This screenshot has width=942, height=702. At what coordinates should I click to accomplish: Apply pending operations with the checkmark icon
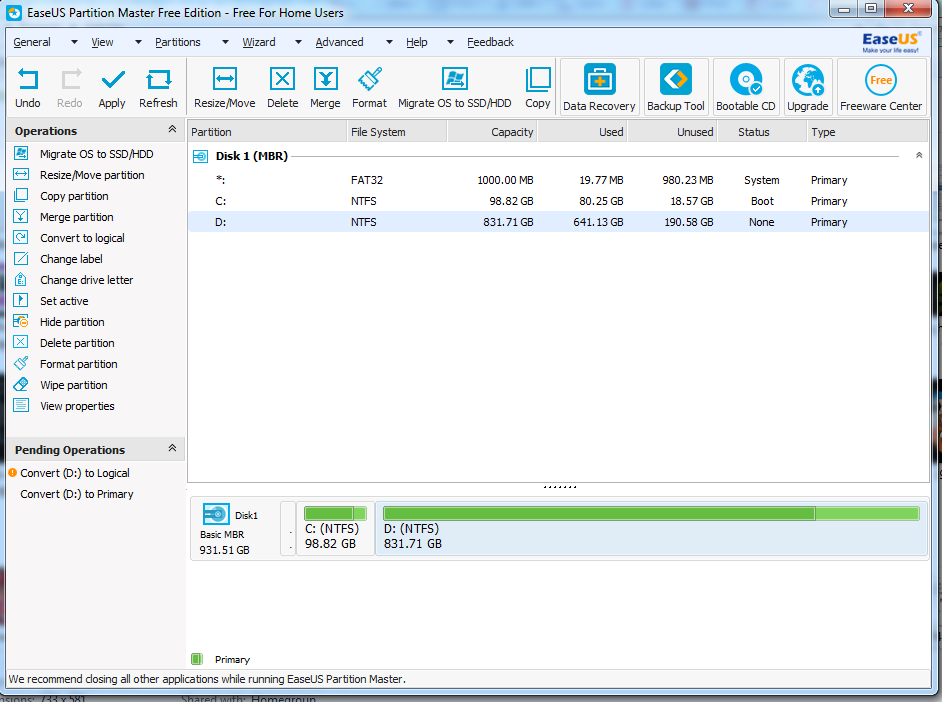click(112, 80)
